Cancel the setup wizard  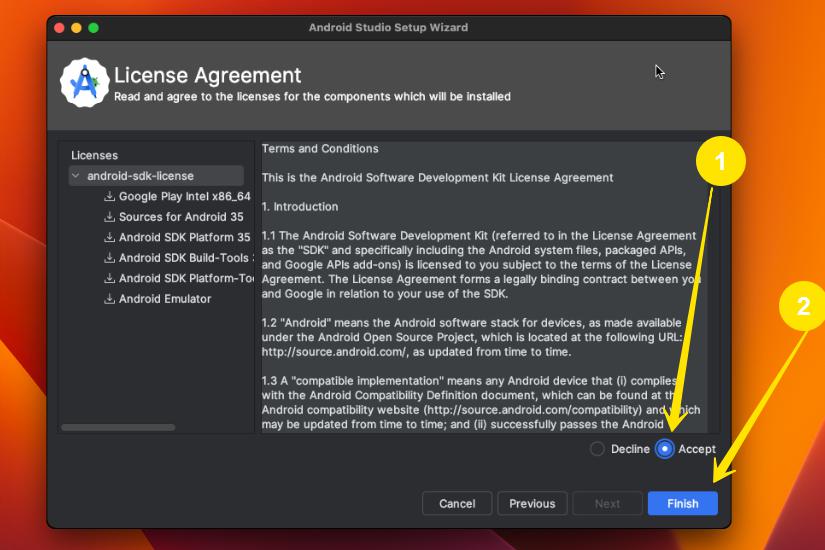tap(457, 504)
